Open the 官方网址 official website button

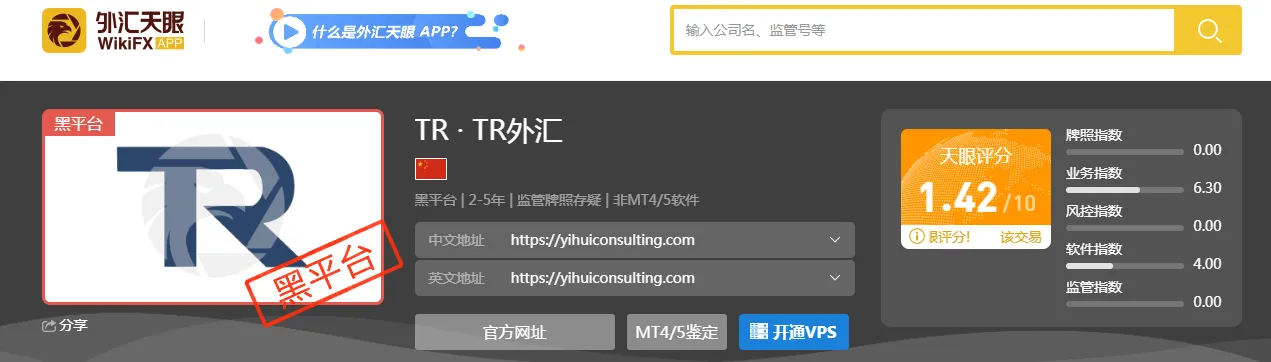pos(515,332)
